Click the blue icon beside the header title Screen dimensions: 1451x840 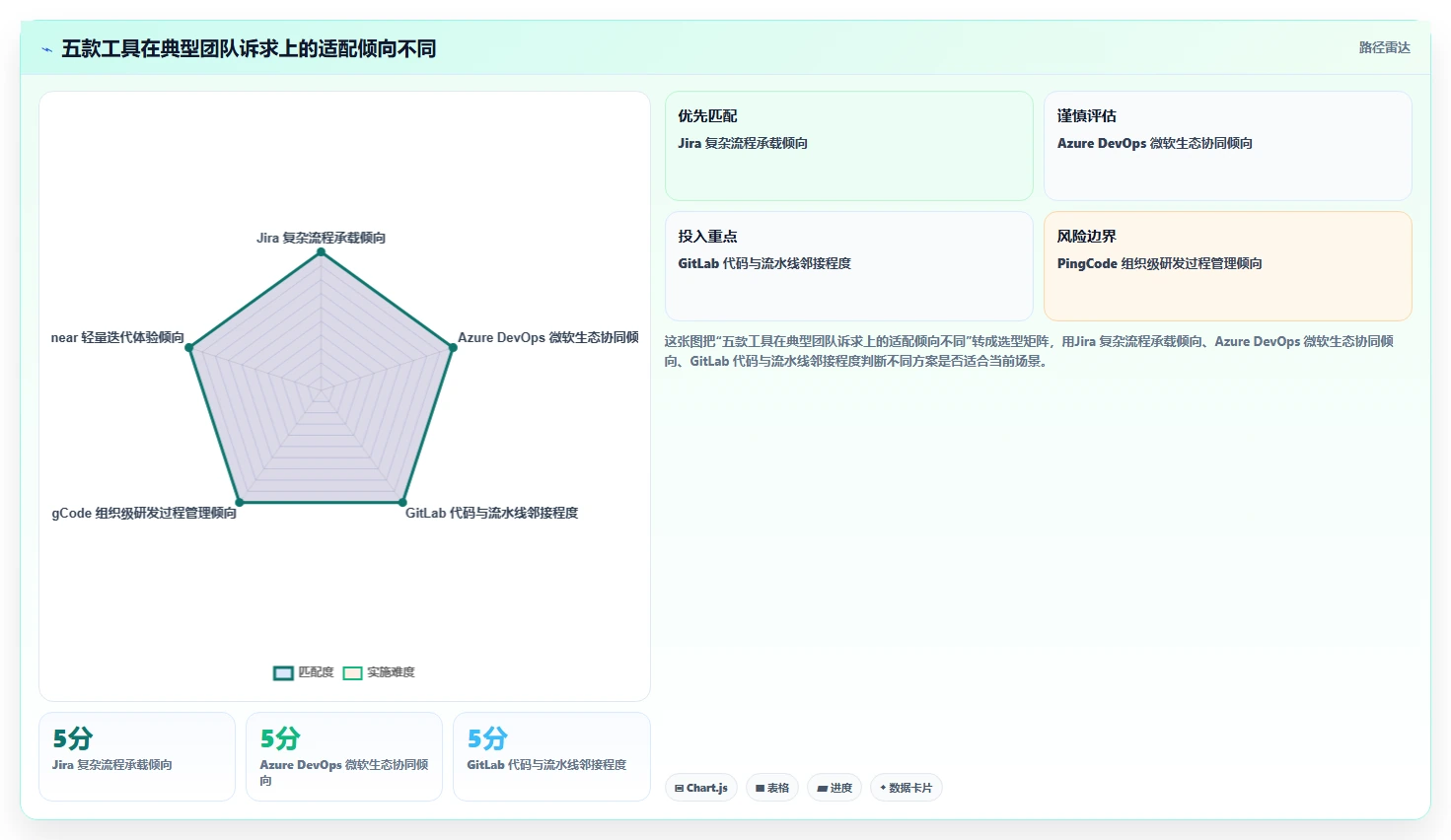click(46, 49)
